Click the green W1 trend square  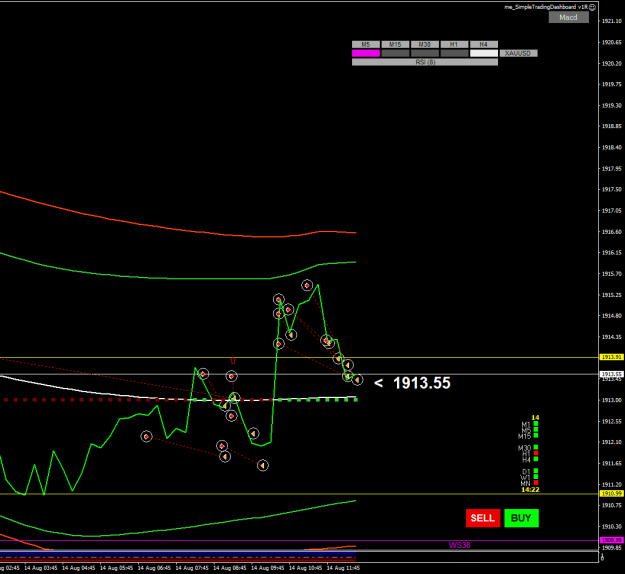(536, 477)
